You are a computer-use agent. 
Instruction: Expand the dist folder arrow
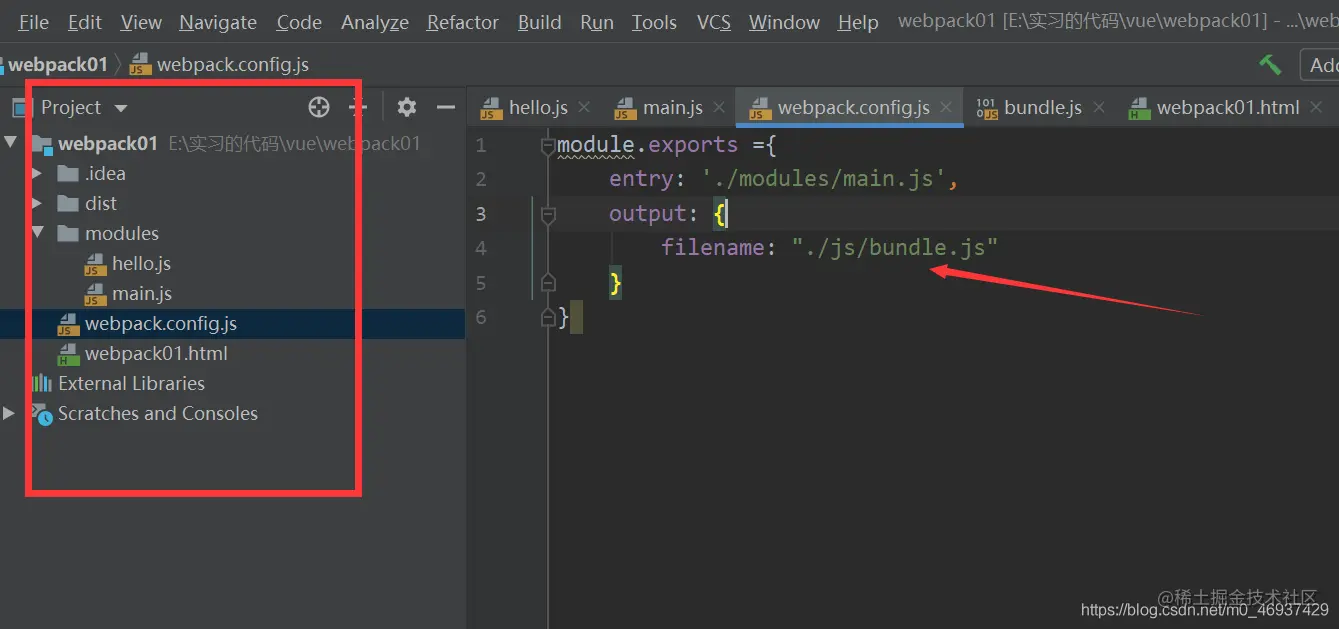pos(37,203)
